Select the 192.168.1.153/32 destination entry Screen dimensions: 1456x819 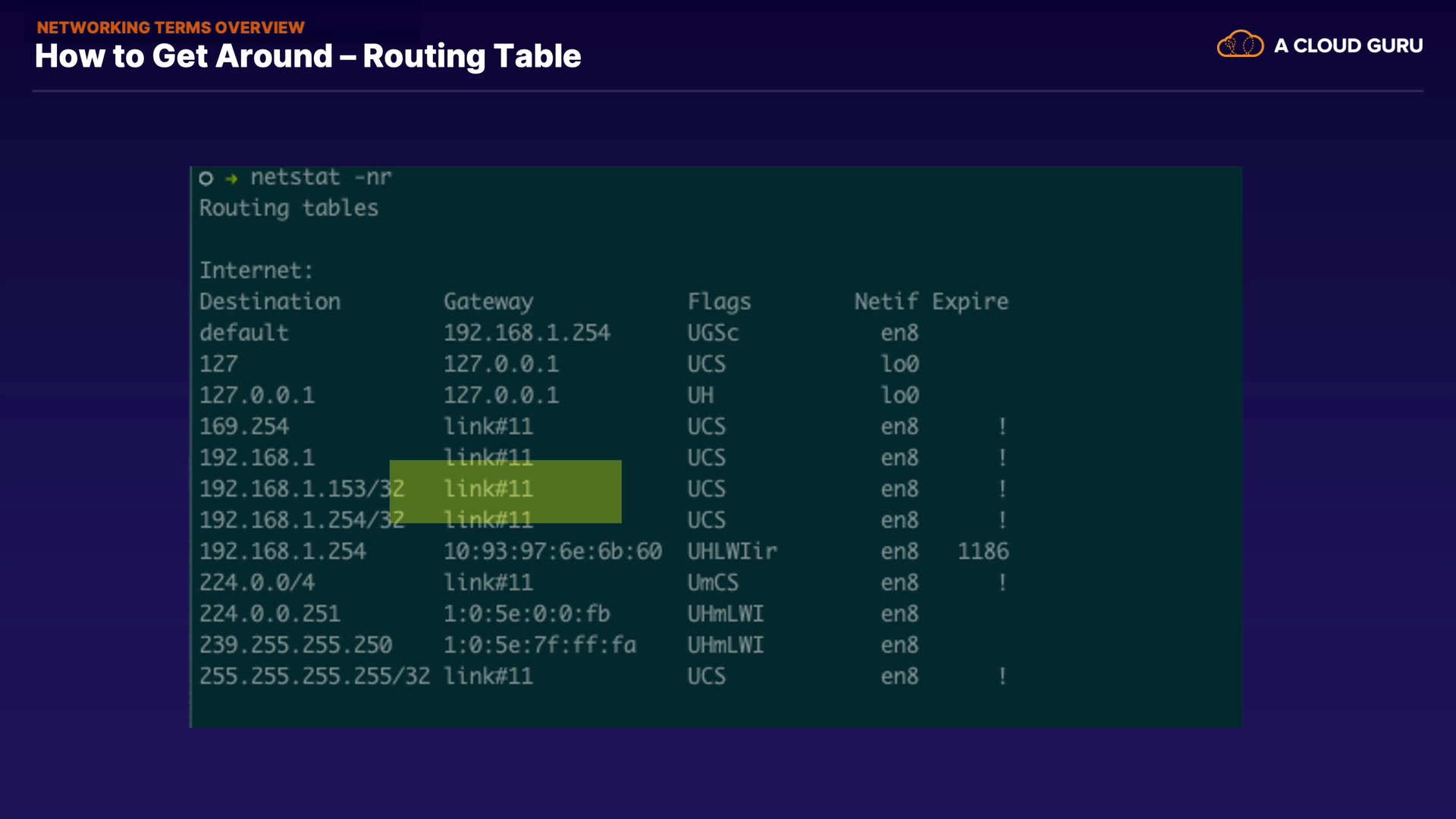301,489
